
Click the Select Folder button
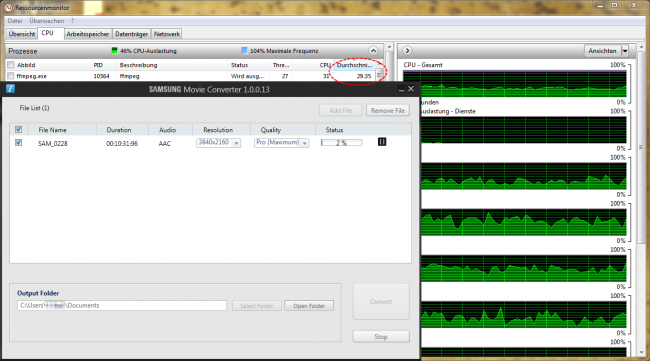coord(257,306)
